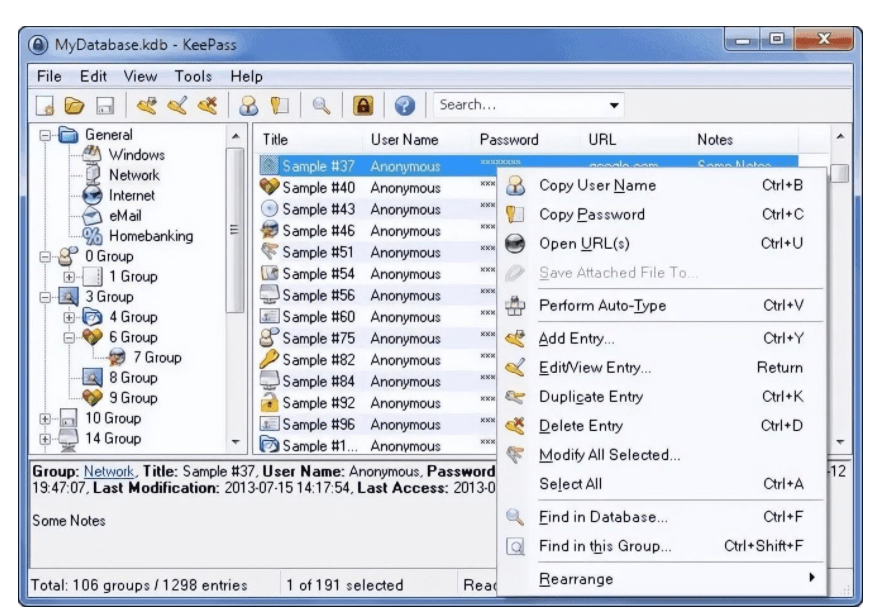The width and height of the screenshot is (879, 615).
Task: Select the Internet group with globe icon
Action: (x=131, y=195)
